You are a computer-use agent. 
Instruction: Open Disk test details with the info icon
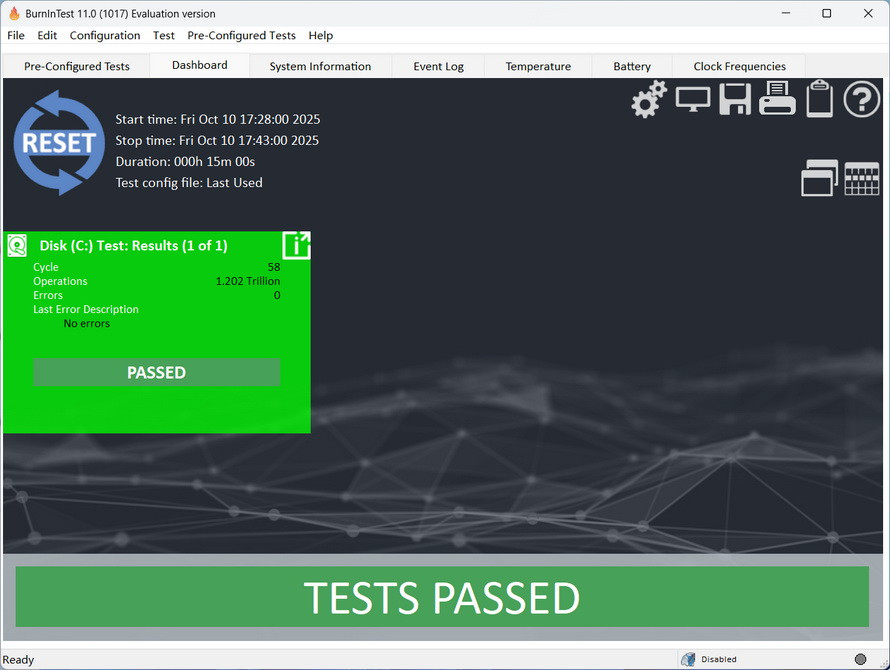coord(296,245)
